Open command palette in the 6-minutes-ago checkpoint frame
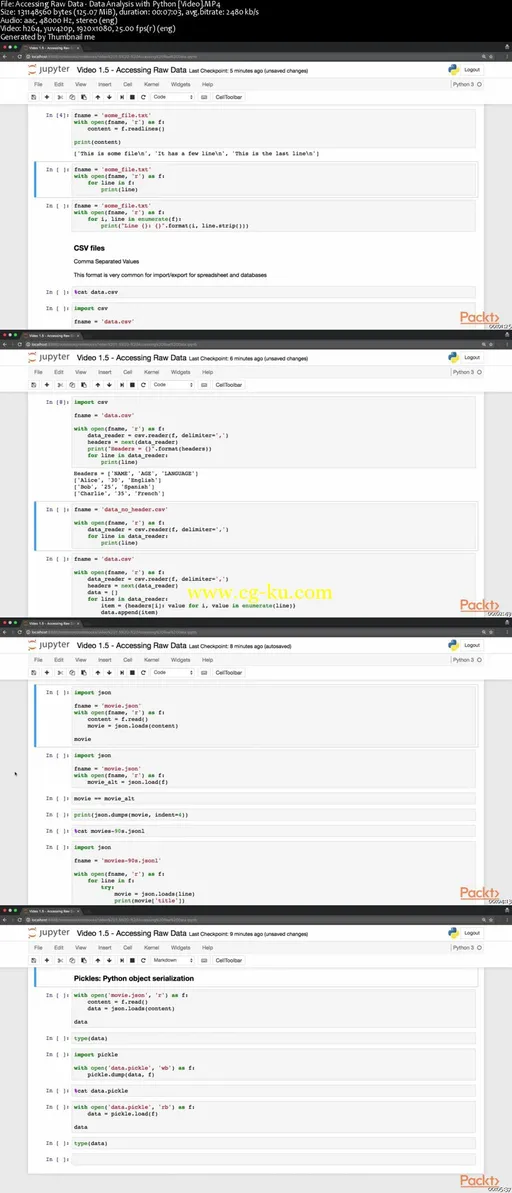Screen dimensions: 512x1193 click(x=203, y=385)
